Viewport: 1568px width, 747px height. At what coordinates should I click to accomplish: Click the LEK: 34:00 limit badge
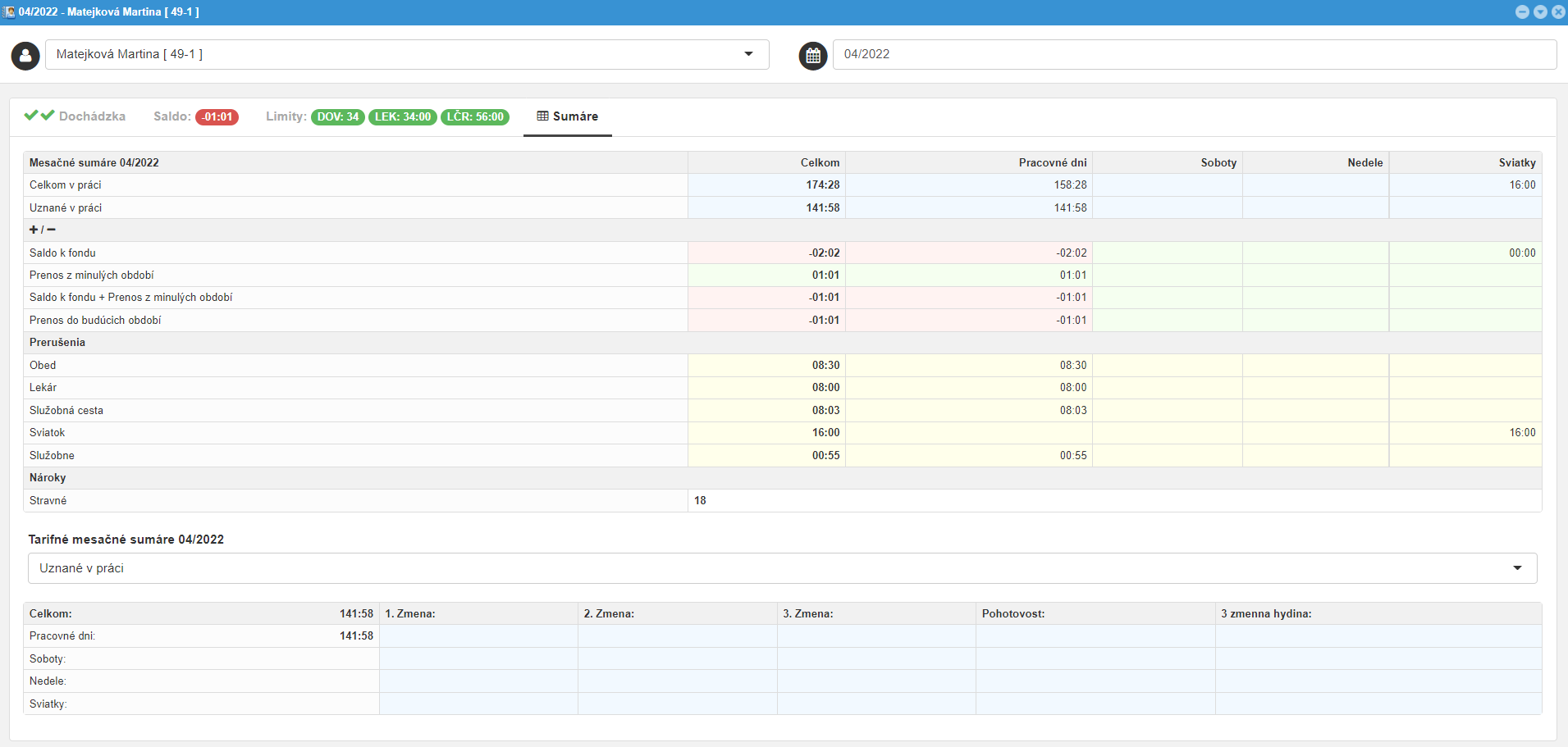point(402,117)
